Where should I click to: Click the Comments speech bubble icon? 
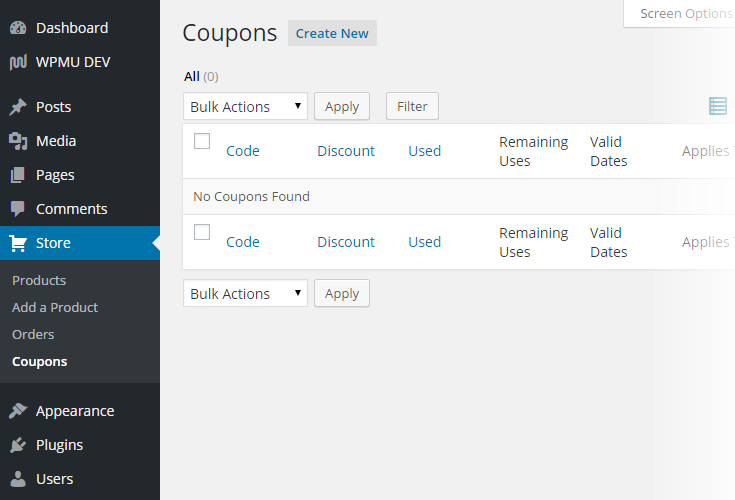(18, 209)
